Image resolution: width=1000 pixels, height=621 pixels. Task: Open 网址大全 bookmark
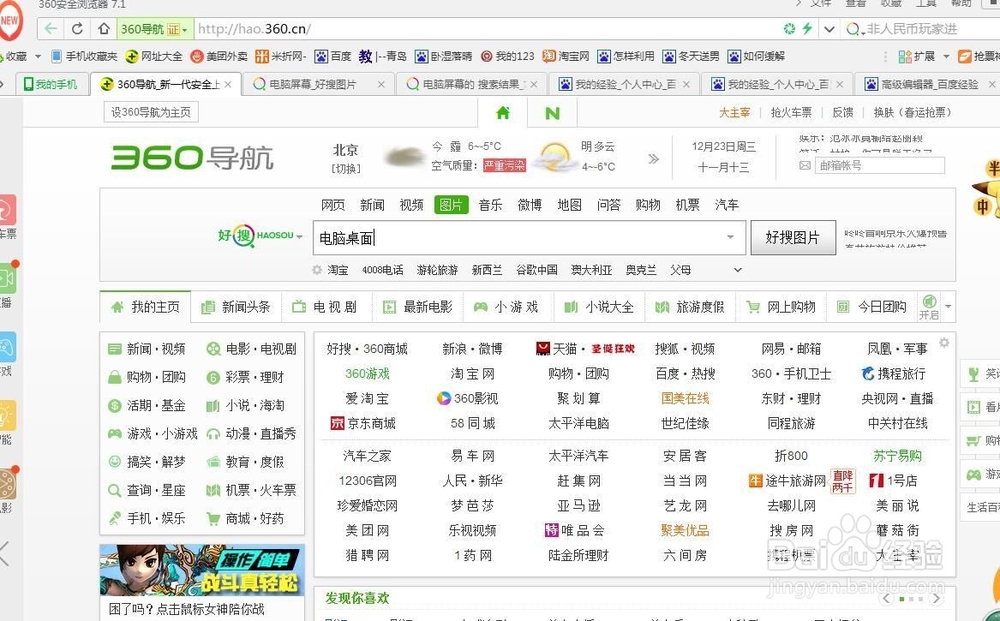(154, 56)
